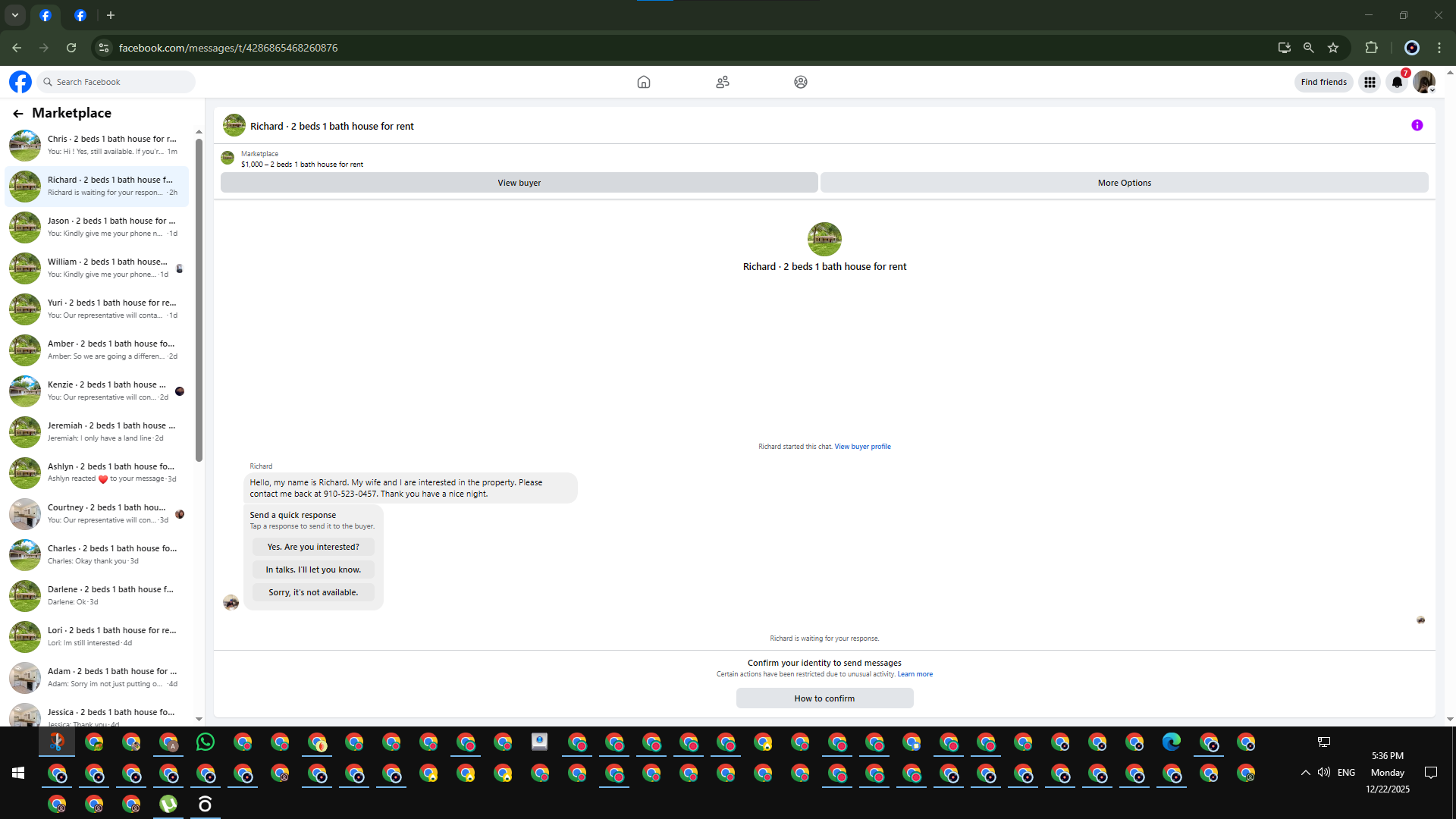The height and width of the screenshot is (819, 1456).
Task: Expand the browser tab search dropdown
Action: click(x=14, y=15)
